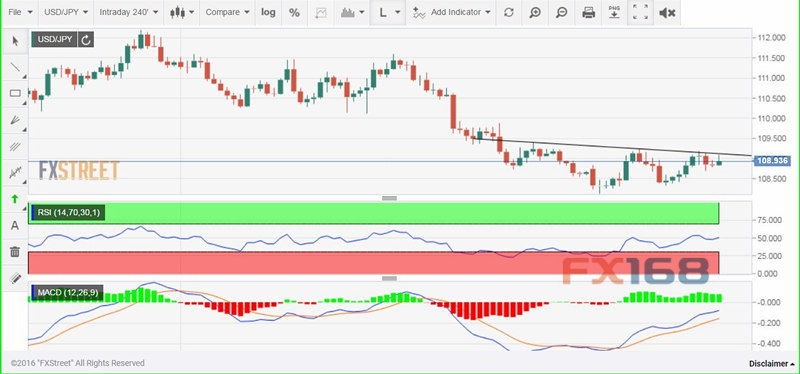Image resolution: width=800 pixels, height=374 pixels.
Task: Click the 75.000 RSI axis label
Action: point(771,220)
